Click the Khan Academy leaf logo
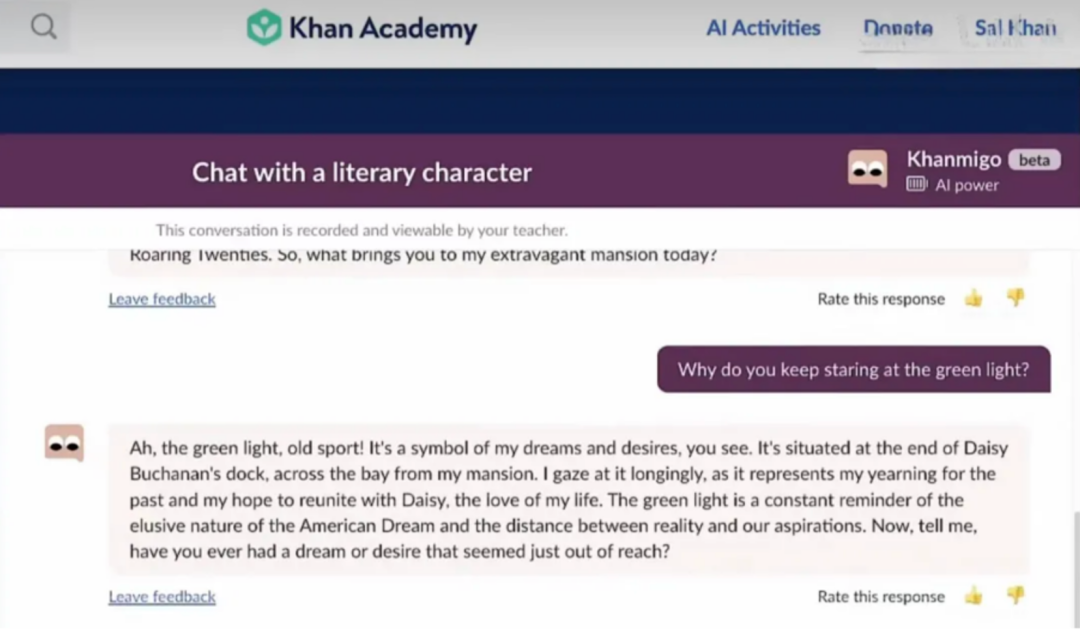The width and height of the screenshot is (1080, 635). [x=264, y=28]
